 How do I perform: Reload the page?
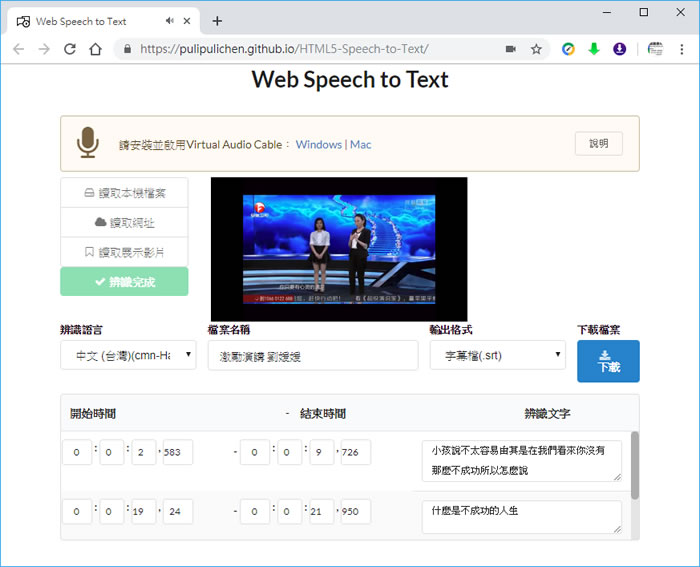point(69,49)
